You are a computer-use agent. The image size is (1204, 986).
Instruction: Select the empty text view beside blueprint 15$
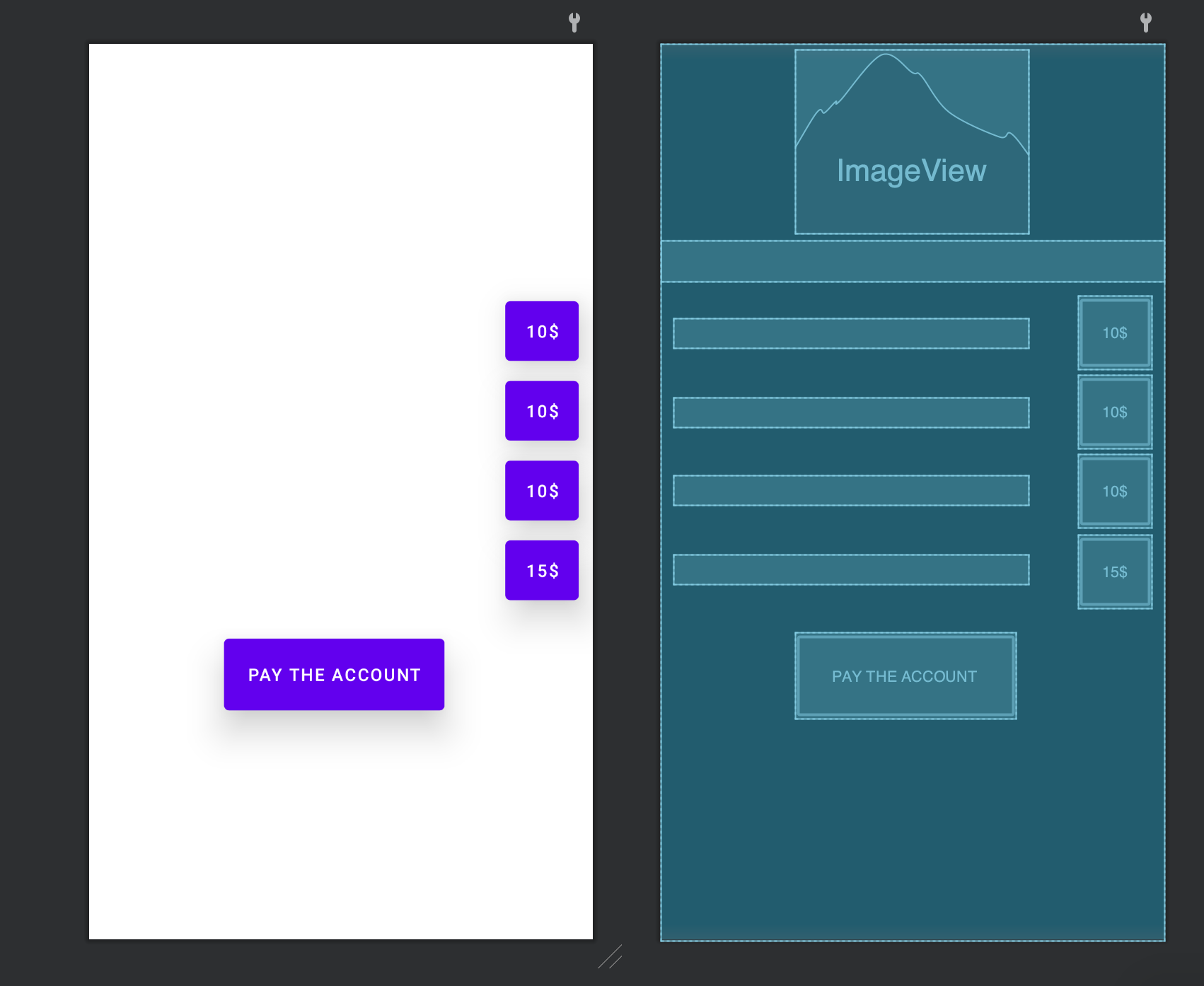click(851, 569)
